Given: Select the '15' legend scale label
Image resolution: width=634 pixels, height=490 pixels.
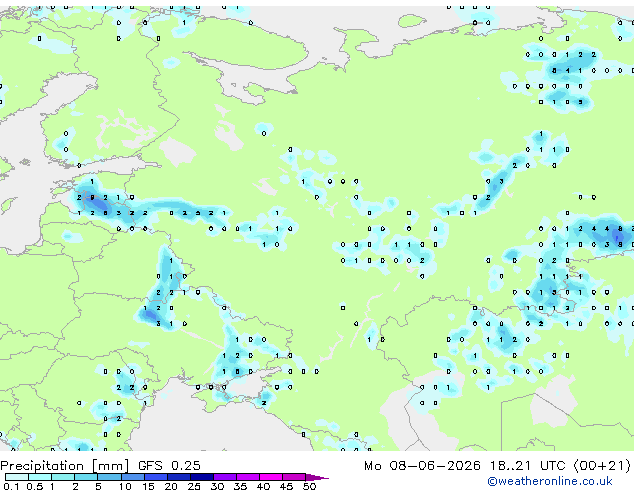Looking at the screenshot, I should [x=148, y=486].
